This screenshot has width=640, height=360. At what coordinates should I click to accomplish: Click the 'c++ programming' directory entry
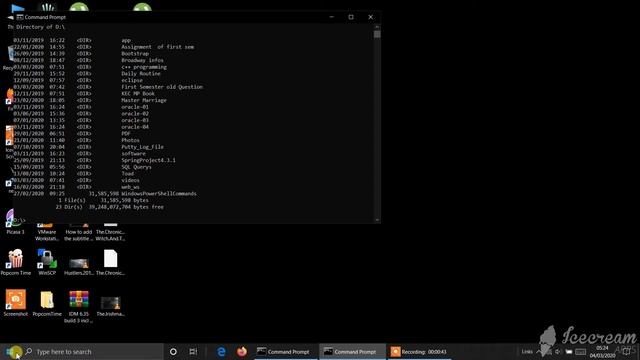click(144, 67)
